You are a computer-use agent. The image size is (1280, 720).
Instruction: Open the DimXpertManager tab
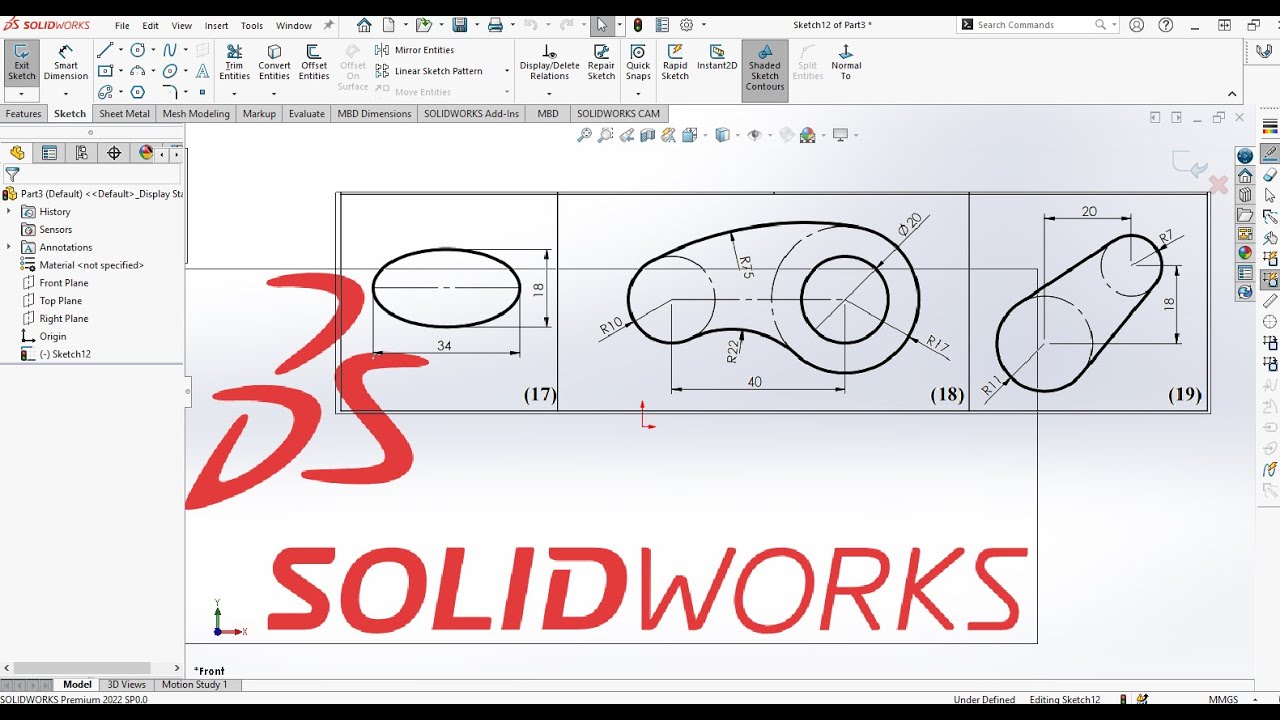click(x=114, y=153)
